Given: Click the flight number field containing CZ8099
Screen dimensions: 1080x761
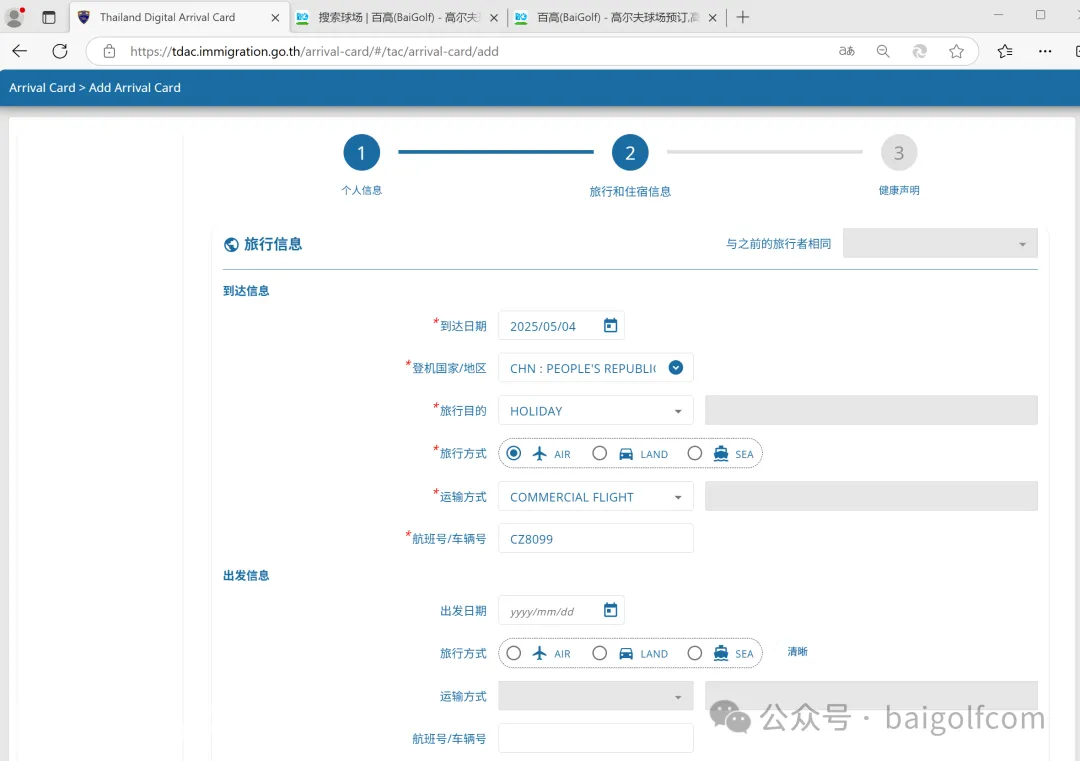Looking at the screenshot, I should (x=595, y=539).
